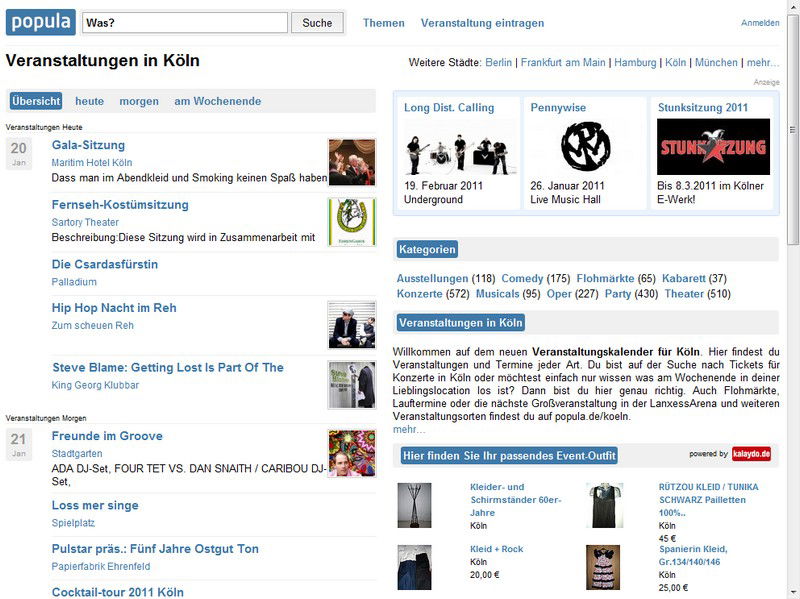The image size is (800, 599).
Task: Select the morgen tab
Action: [x=139, y=101]
